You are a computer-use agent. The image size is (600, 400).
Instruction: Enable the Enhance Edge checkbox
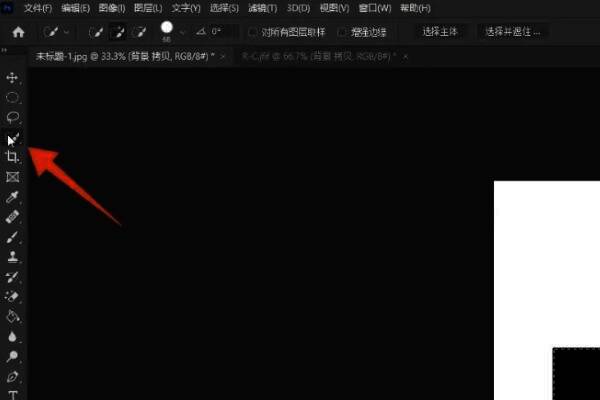[342, 32]
